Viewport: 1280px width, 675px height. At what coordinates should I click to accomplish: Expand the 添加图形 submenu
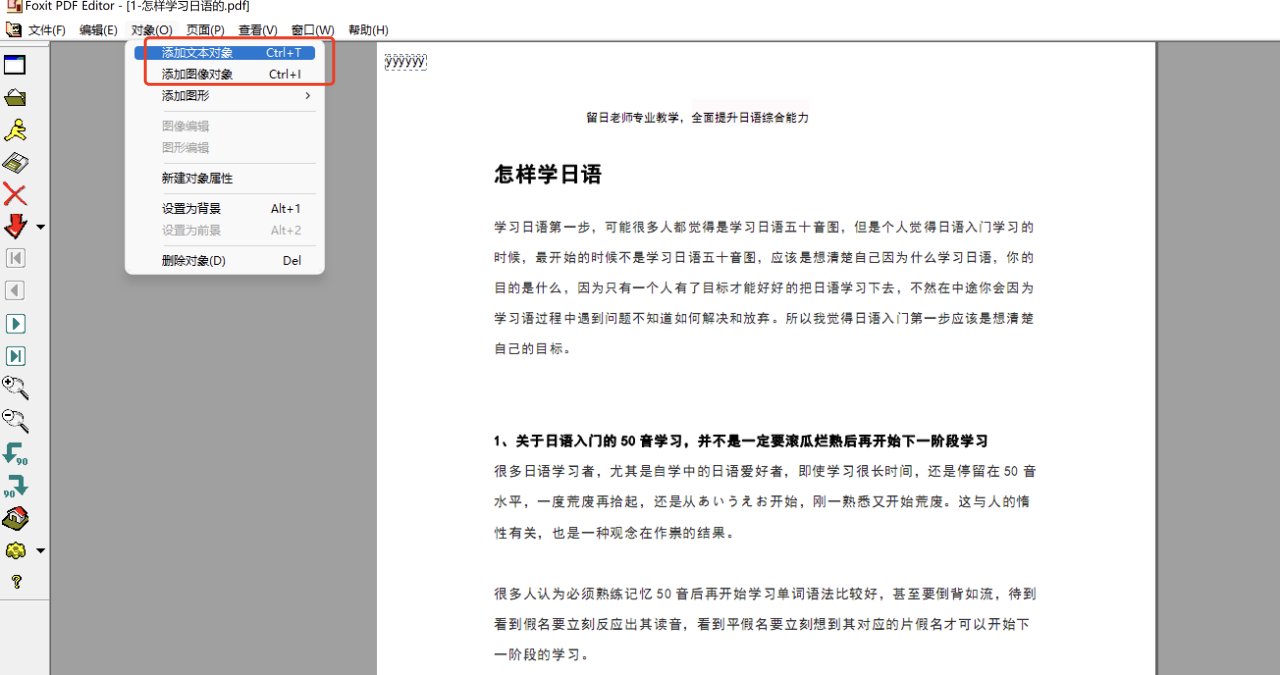click(185, 96)
